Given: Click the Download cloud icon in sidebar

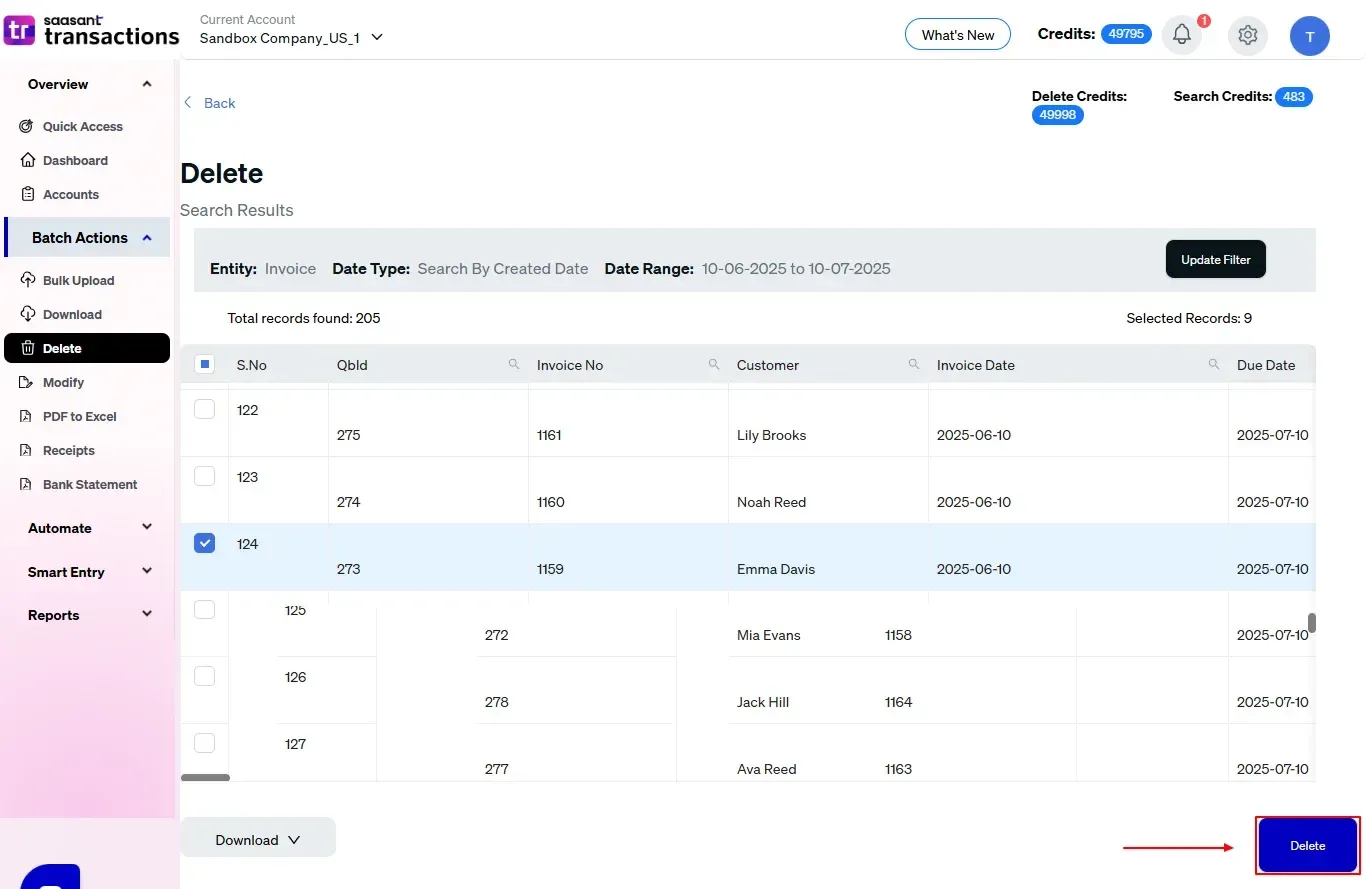Looking at the screenshot, I should tap(27, 314).
